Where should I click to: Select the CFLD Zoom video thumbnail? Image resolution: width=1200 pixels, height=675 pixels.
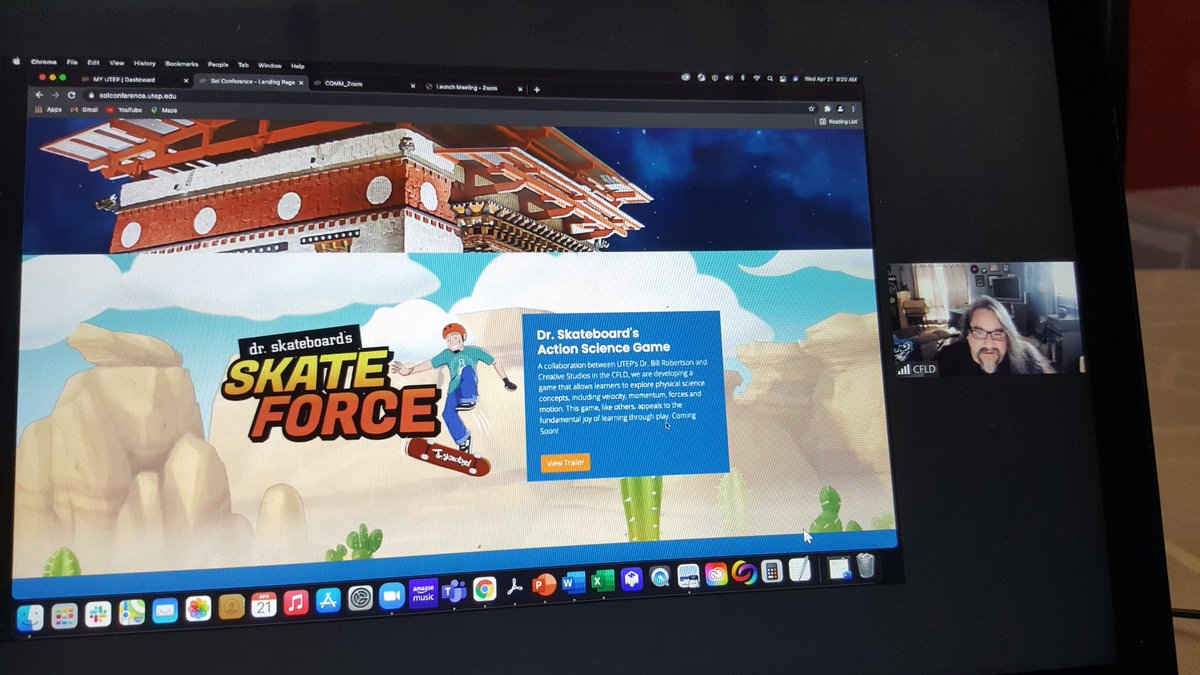click(x=984, y=319)
